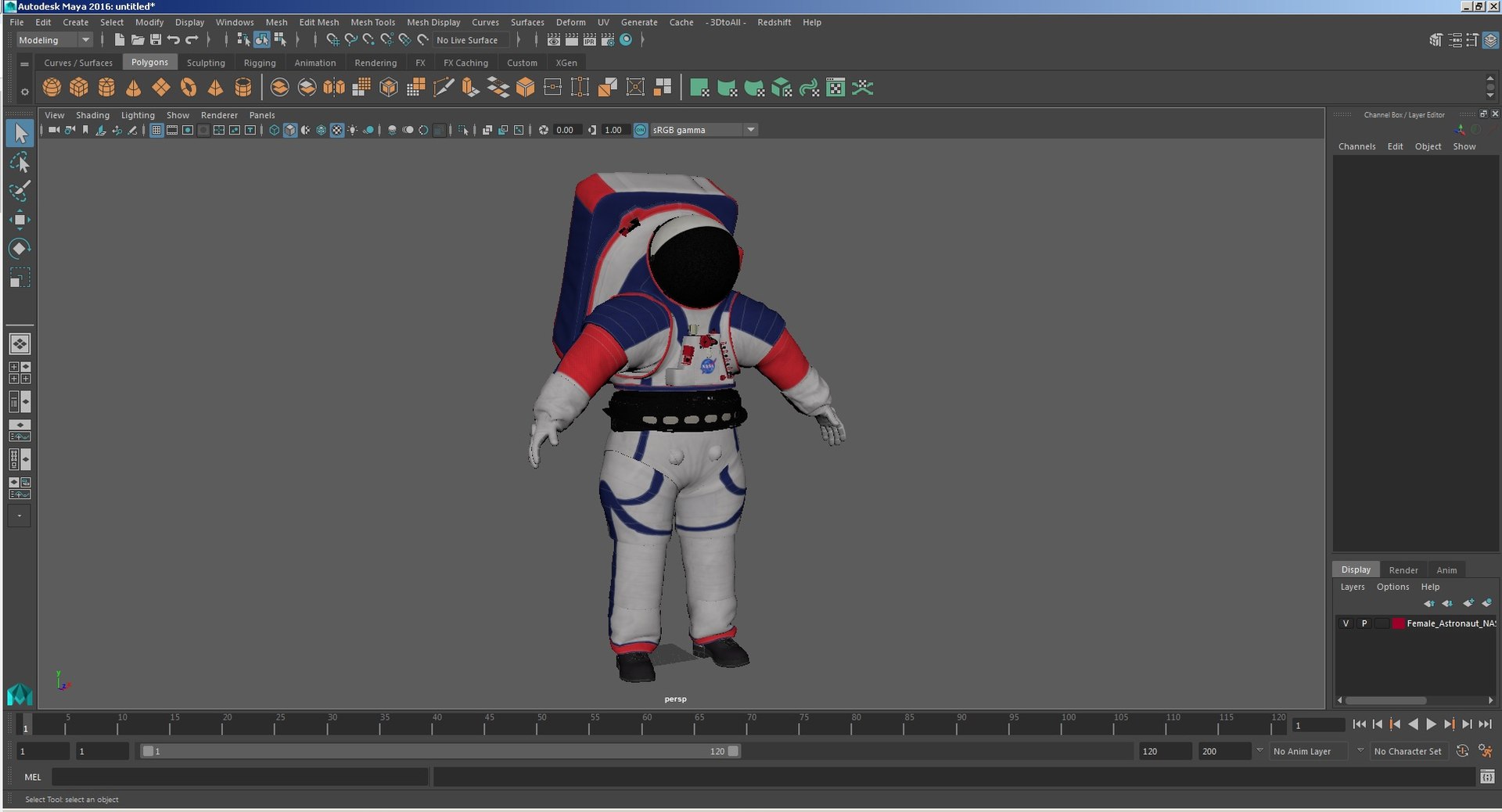This screenshot has width=1502, height=812.
Task: Click the Save Scene floppy icon
Action: 155,40
